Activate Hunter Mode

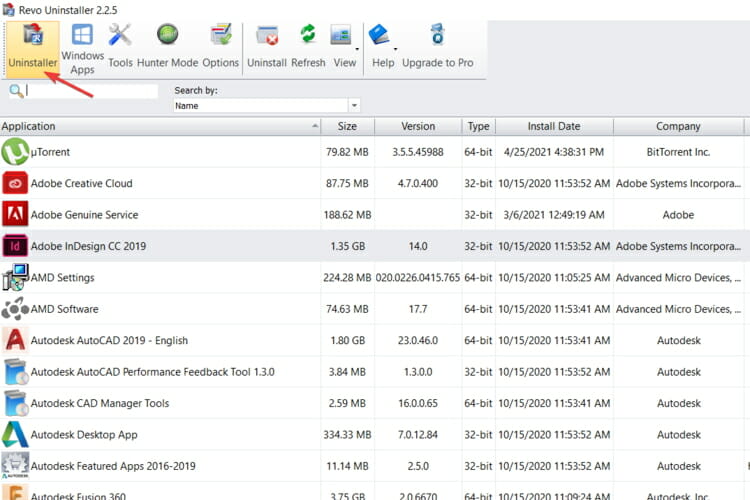167,48
